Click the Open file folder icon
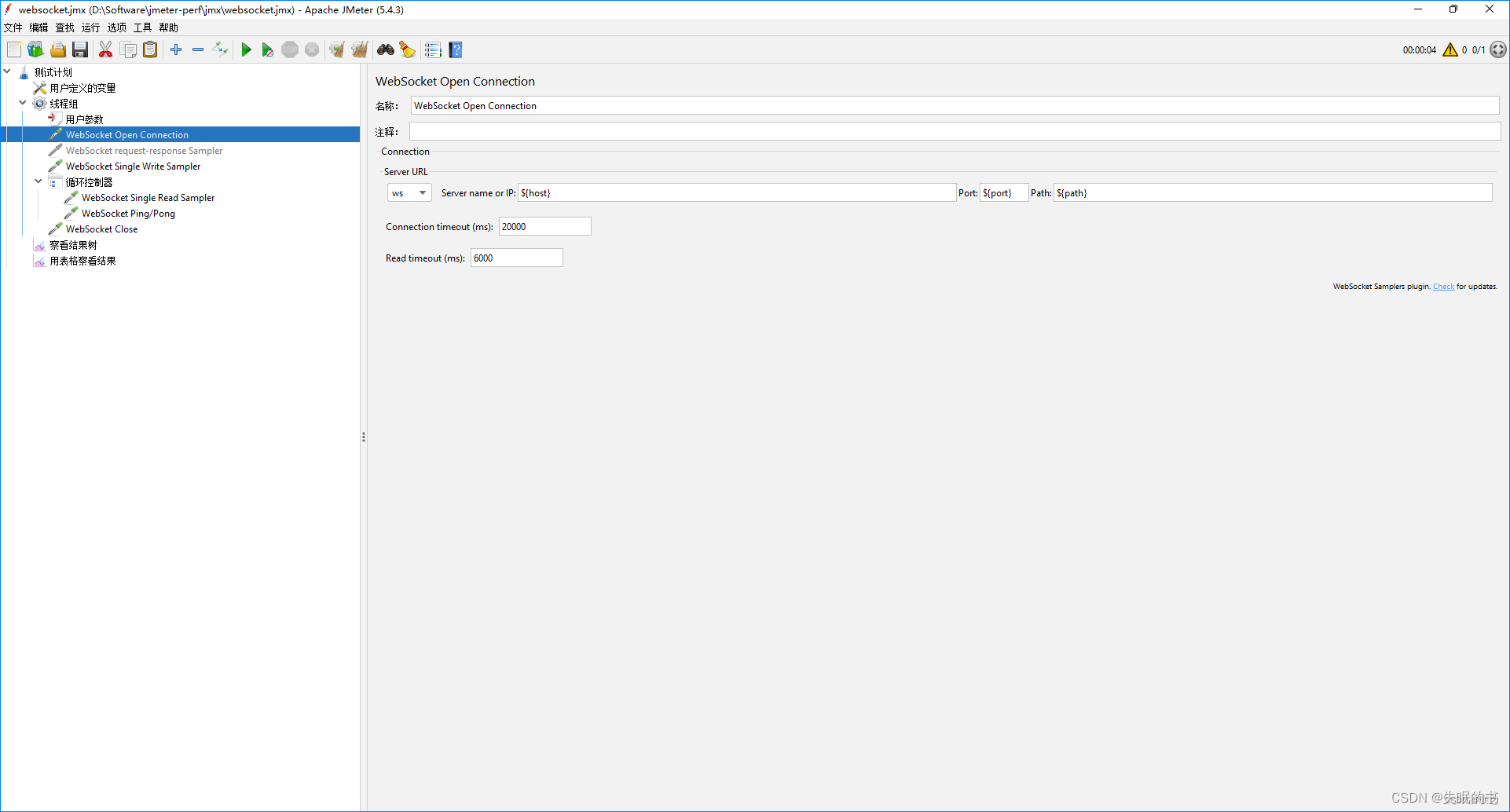The height and width of the screenshot is (812, 1510). click(58, 49)
